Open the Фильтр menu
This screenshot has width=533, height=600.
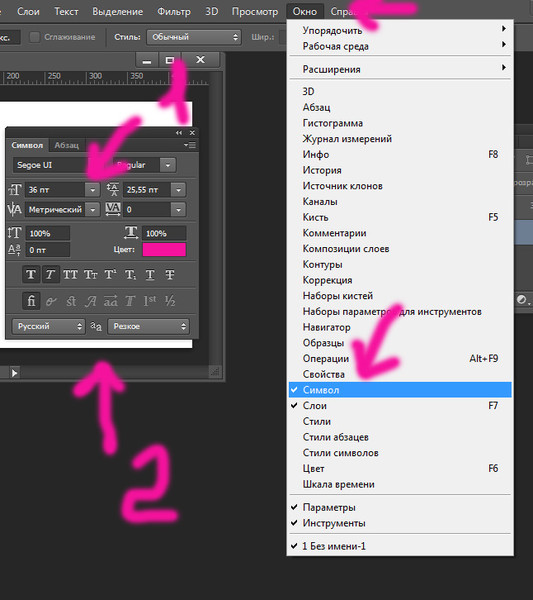174,11
